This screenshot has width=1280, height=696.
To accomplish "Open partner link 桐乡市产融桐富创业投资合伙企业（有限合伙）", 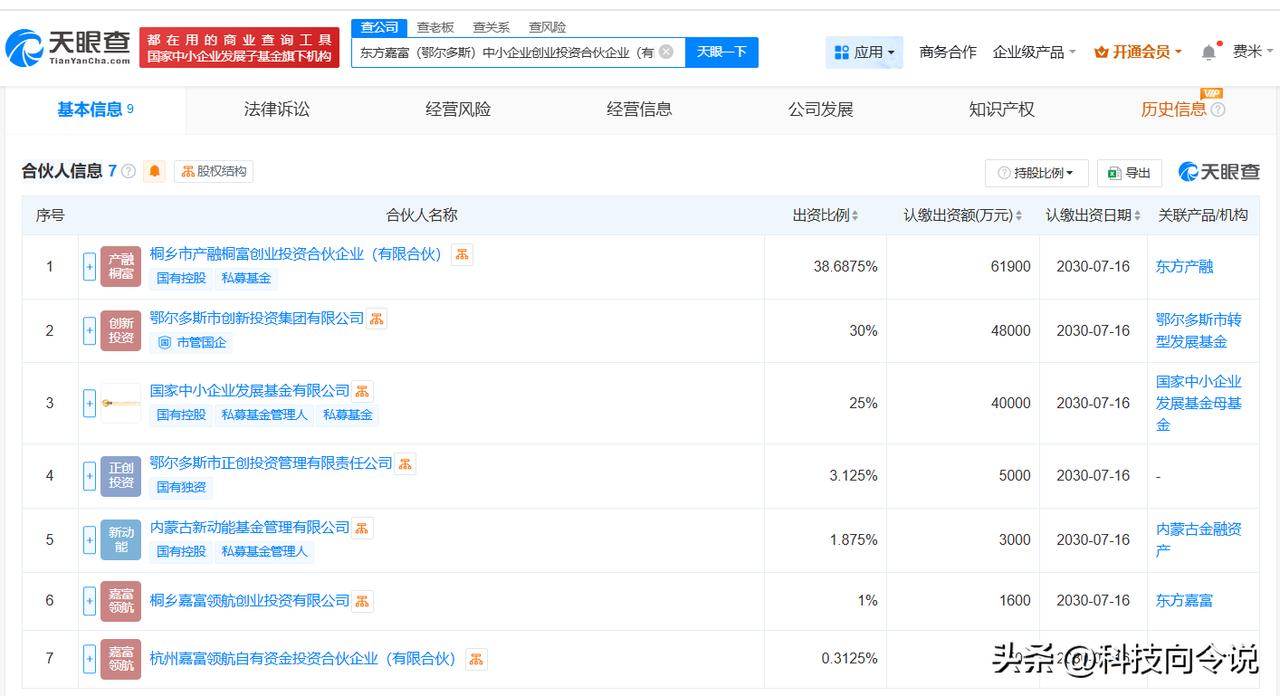I will point(296,254).
